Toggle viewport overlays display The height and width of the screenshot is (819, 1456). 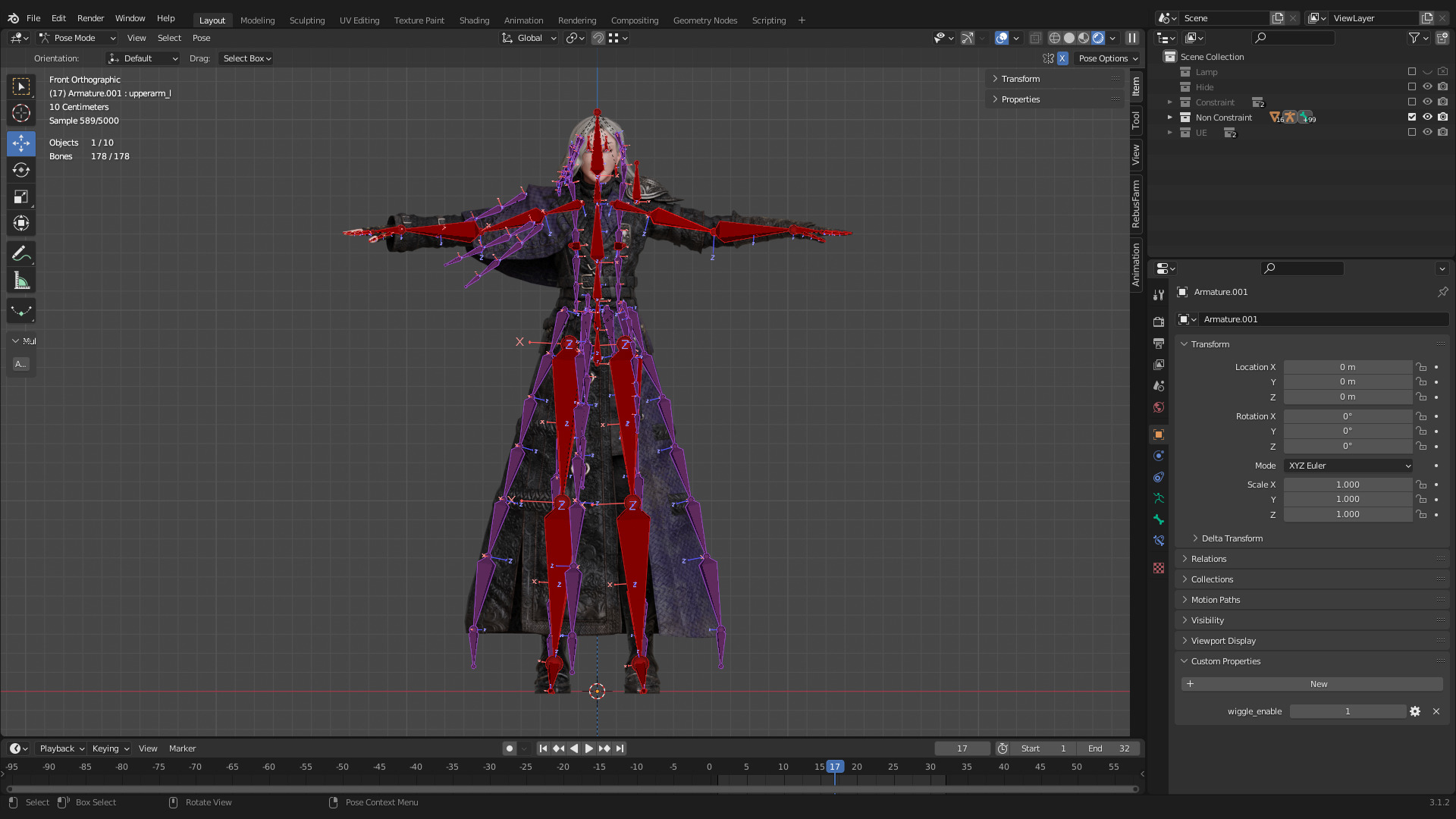[x=1002, y=38]
